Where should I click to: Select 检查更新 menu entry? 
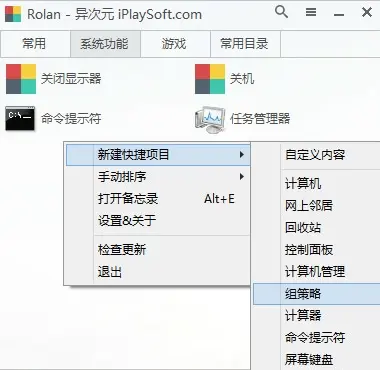click(x=158, y=250)
